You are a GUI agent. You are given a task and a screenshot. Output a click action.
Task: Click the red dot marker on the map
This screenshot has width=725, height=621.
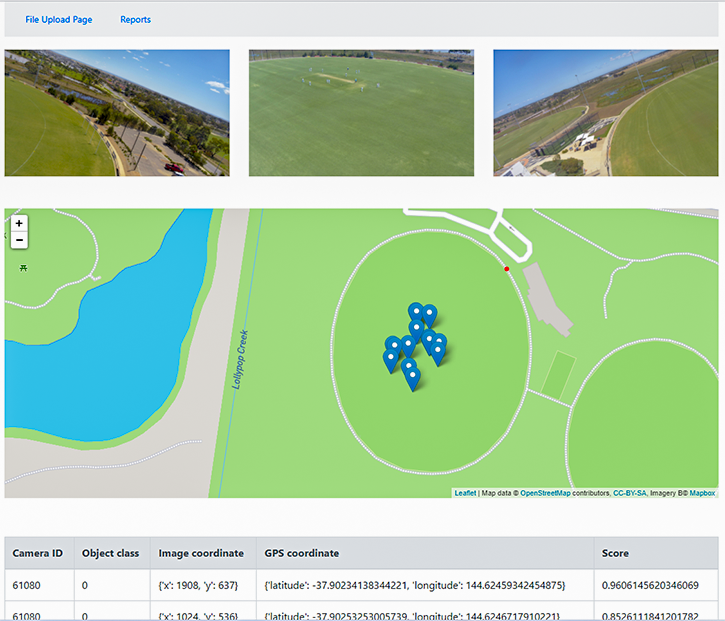point(507,269)
